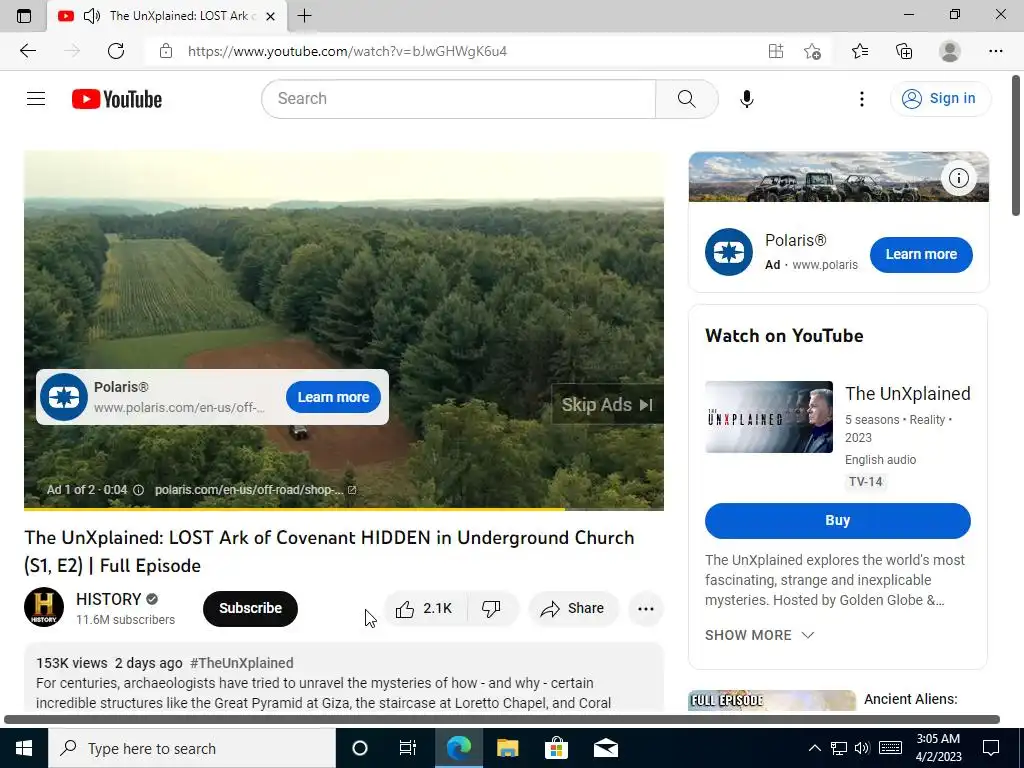1024x768 pixels.
Task: Open the Ancient Aliens full episode thumbnail
Action: click(772, 700)
